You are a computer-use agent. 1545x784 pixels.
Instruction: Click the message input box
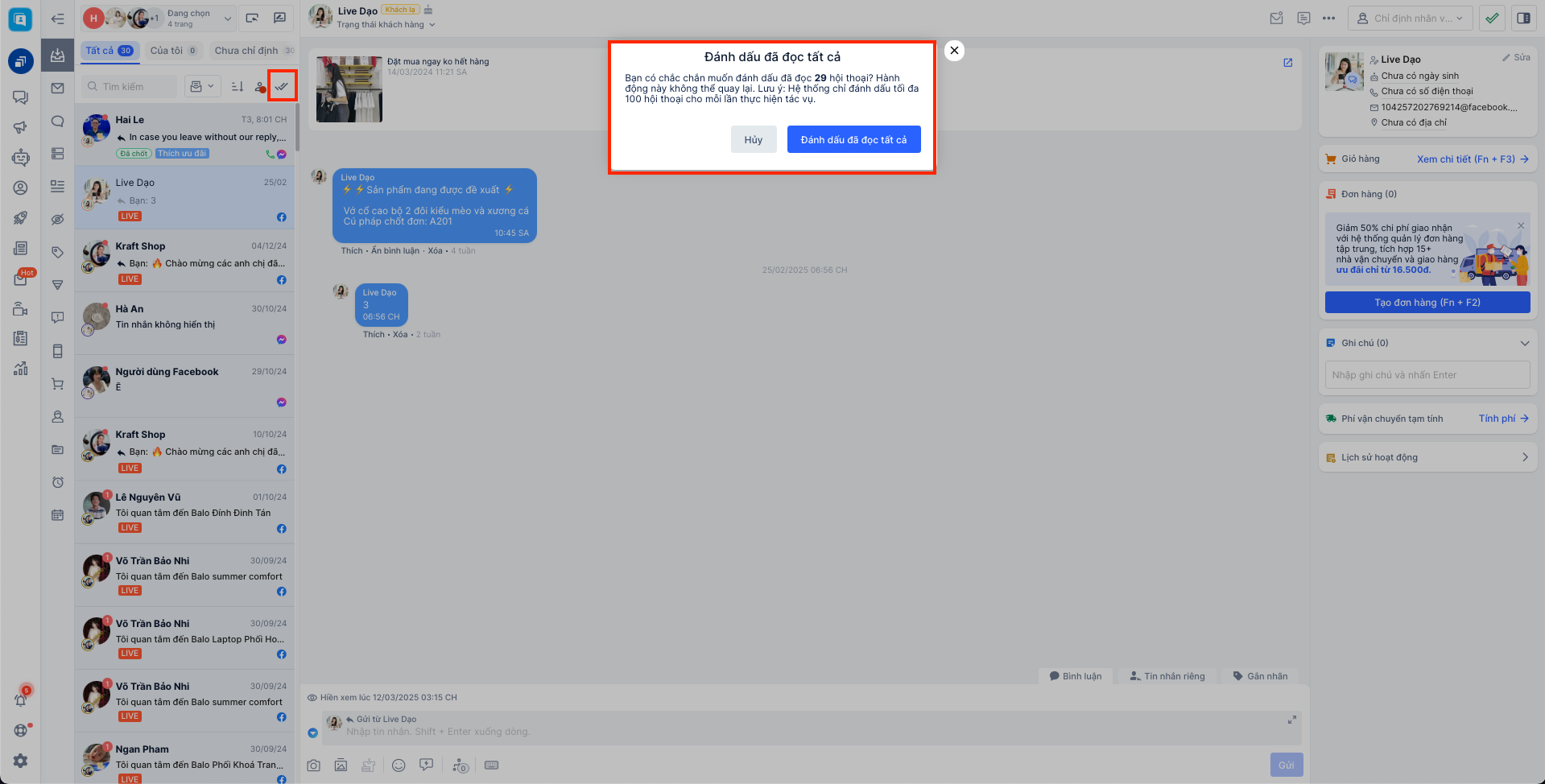click(x=811, y=728)
